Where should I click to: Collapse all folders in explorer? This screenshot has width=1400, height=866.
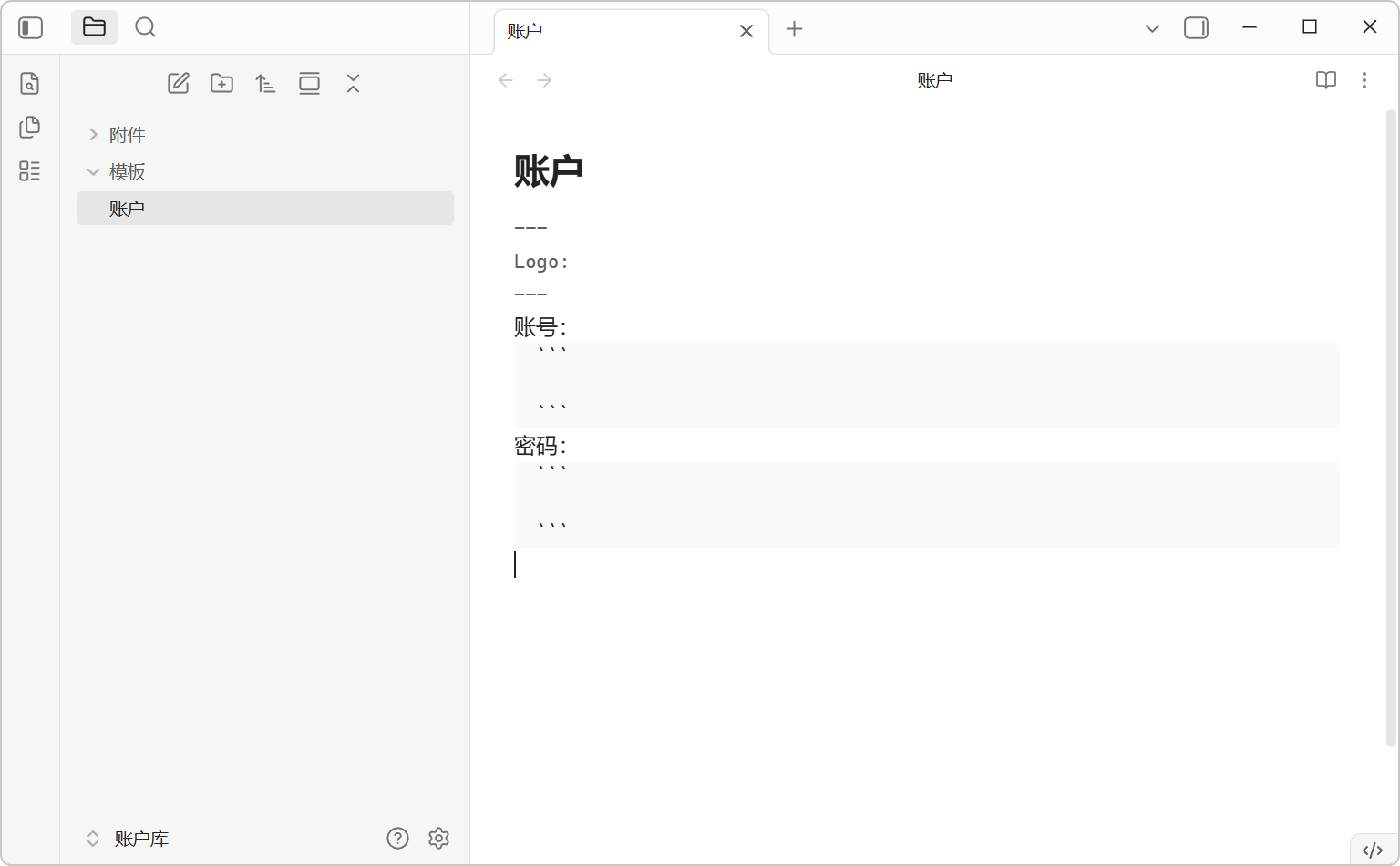tap(353, 84)
